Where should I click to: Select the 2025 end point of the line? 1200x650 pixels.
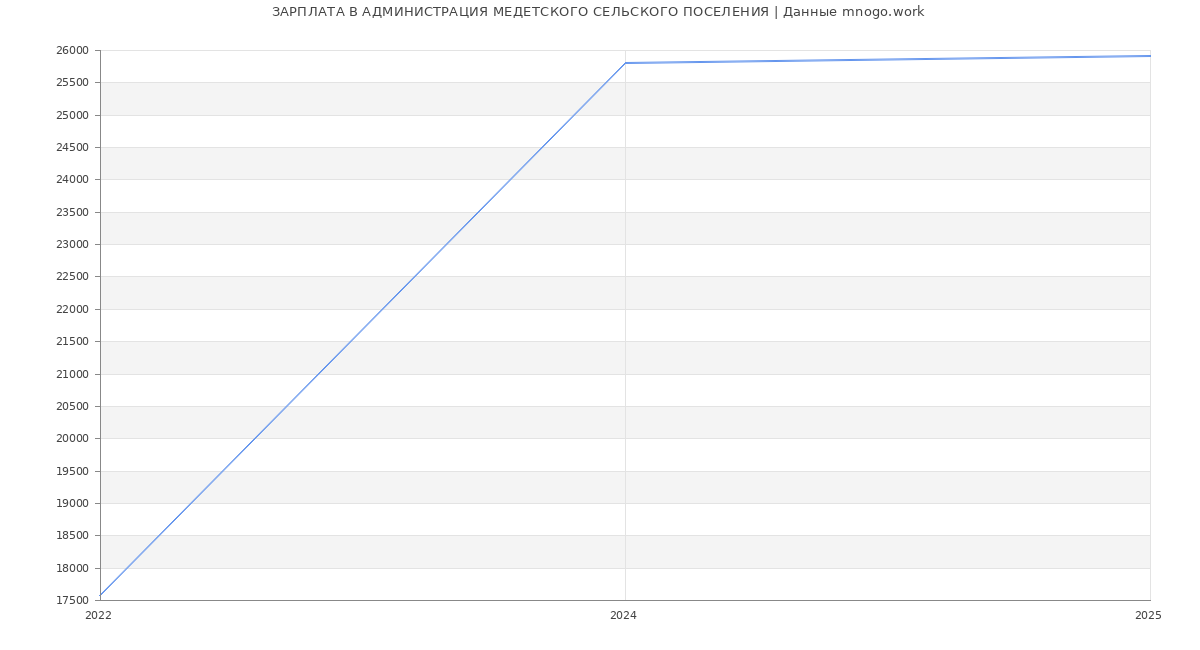(1149, 56)
